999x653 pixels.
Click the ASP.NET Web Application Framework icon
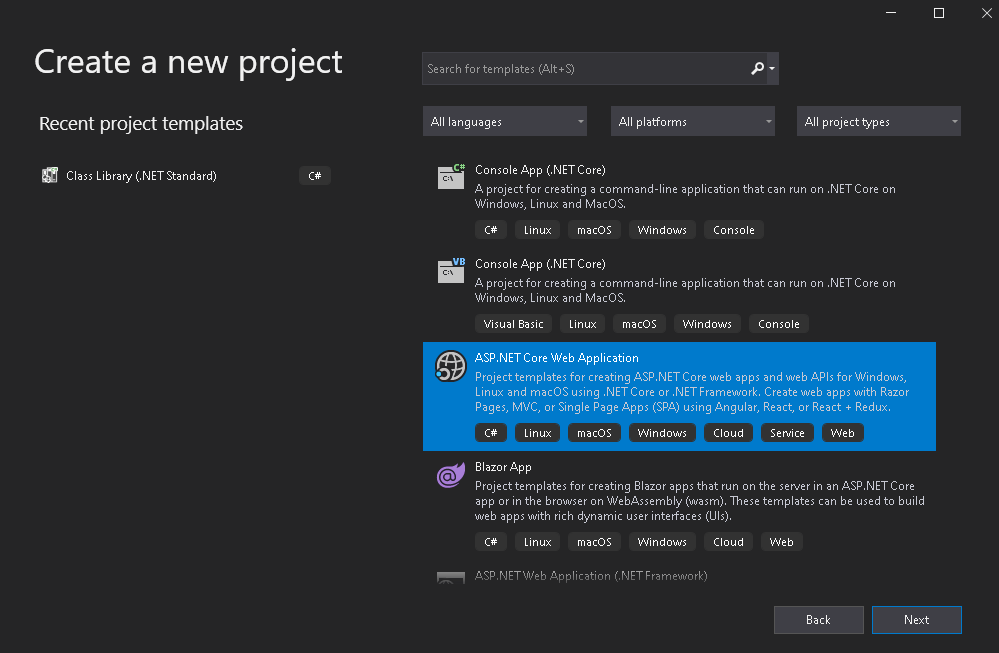(451, 578)
